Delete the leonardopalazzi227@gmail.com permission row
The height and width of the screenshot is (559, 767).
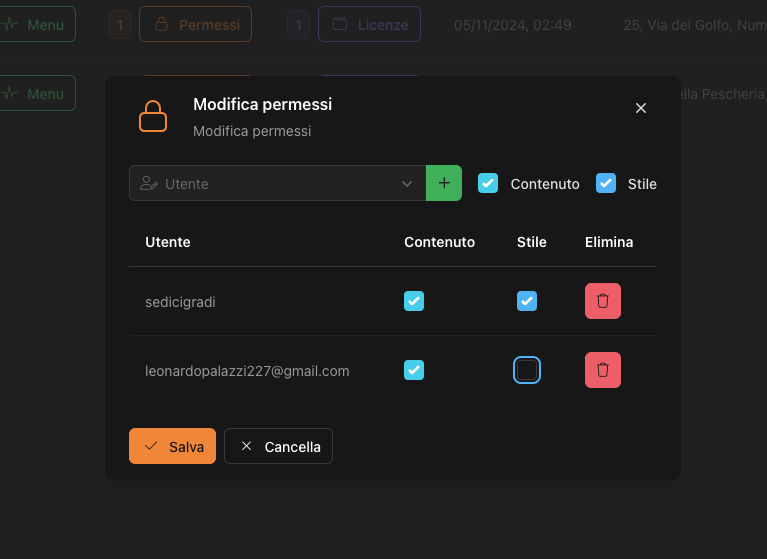[602, 370]
